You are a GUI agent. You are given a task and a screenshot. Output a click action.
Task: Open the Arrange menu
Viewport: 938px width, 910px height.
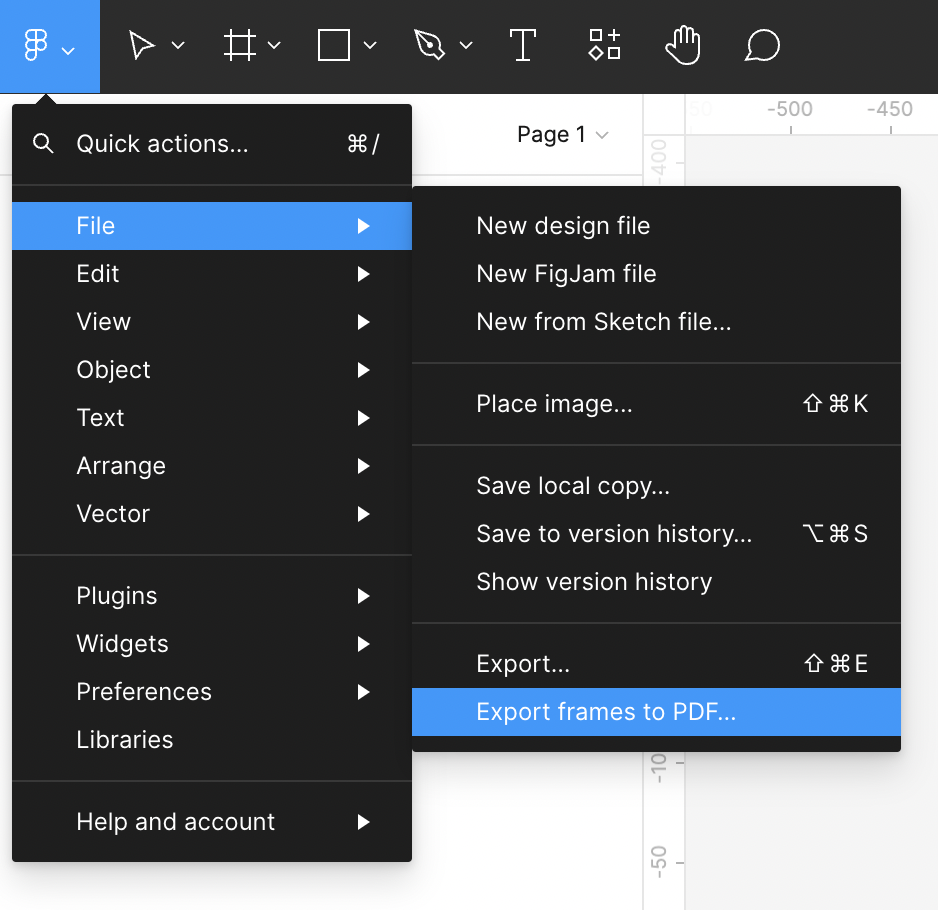pos(212,465)
